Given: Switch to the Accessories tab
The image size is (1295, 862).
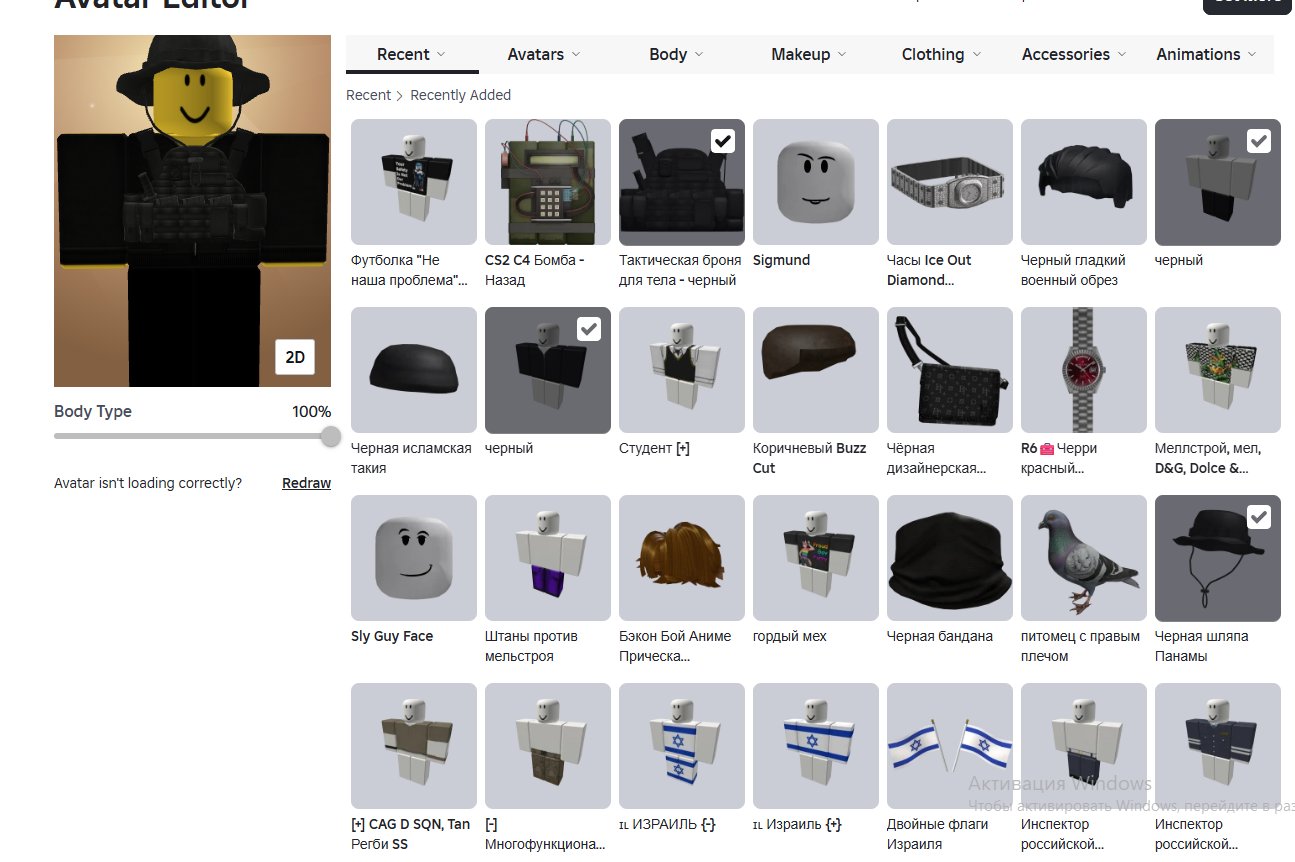Looking at the screenshot, I should click(x=1074, y=55).
